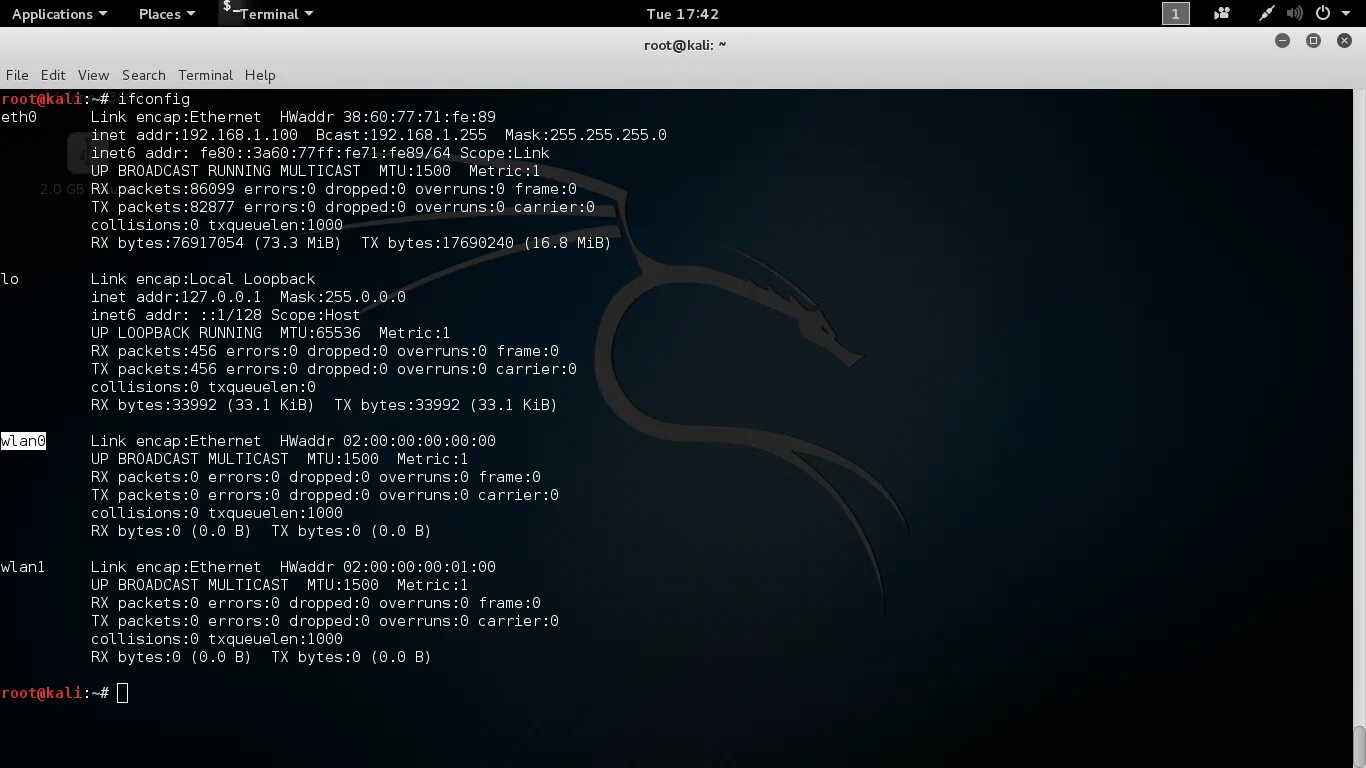Open the power system menu

pyautogui.click(x=1330, y=14)
